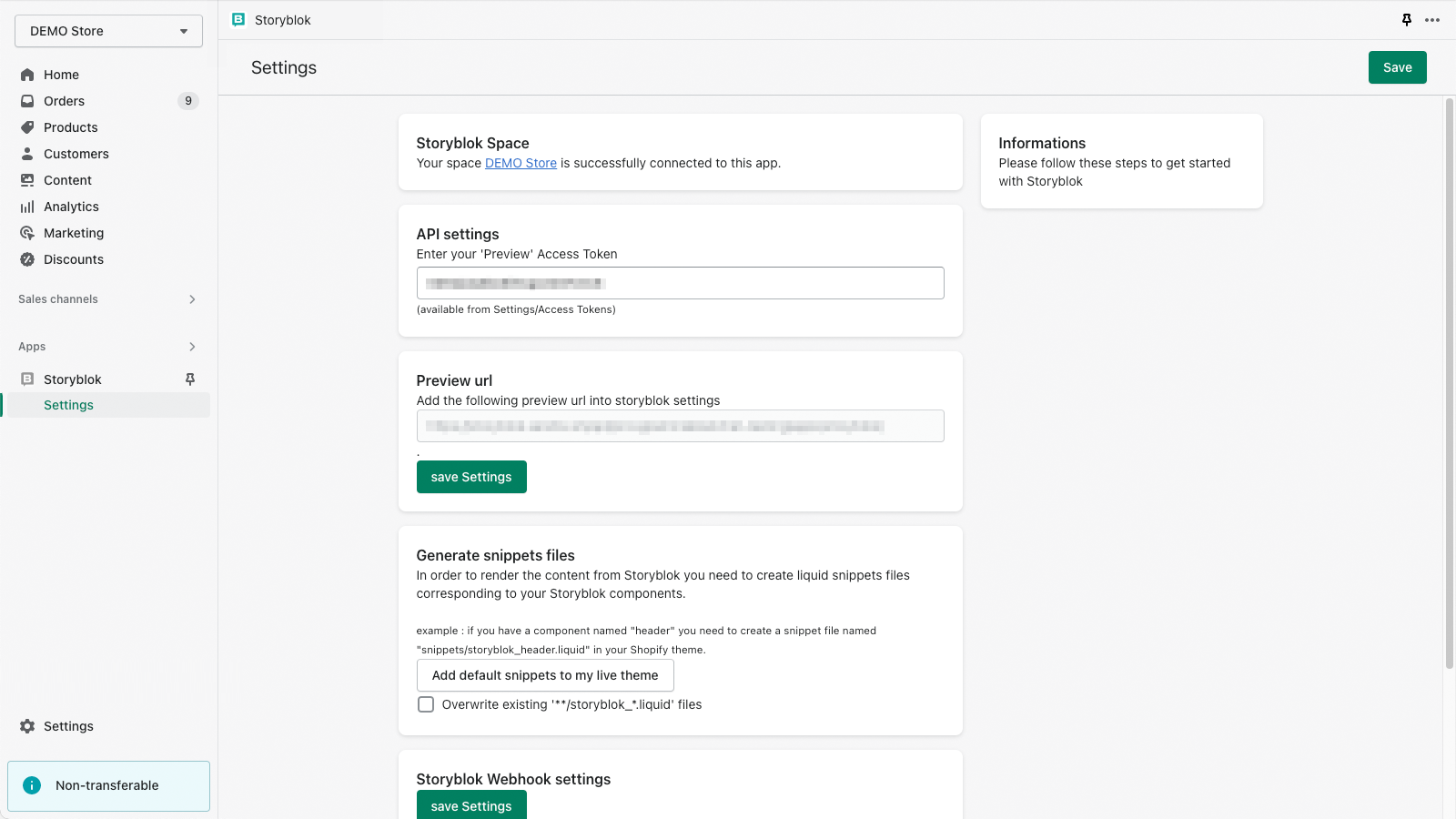Click Add default snippets to my live theme
1456x819 pixels.
[545, 675]
